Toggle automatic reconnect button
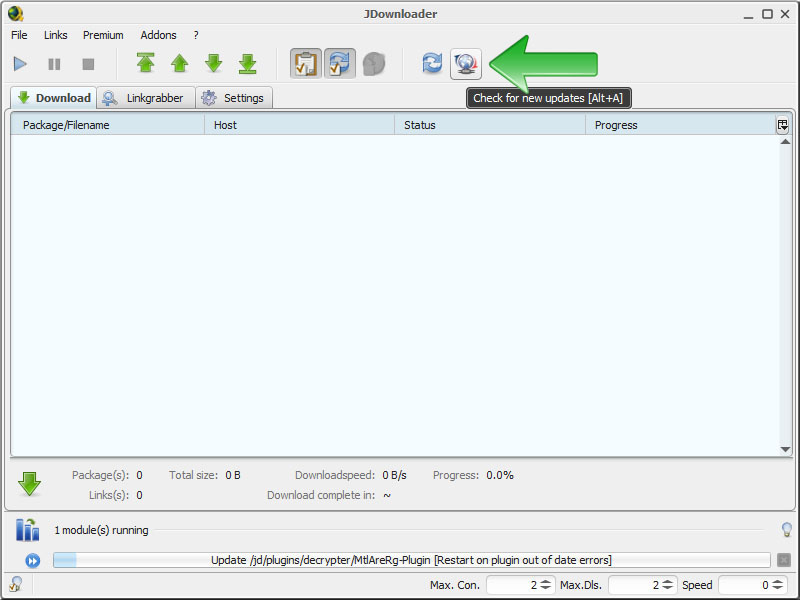This screenshot has width=800, height=600. click(x=340, y=64)
